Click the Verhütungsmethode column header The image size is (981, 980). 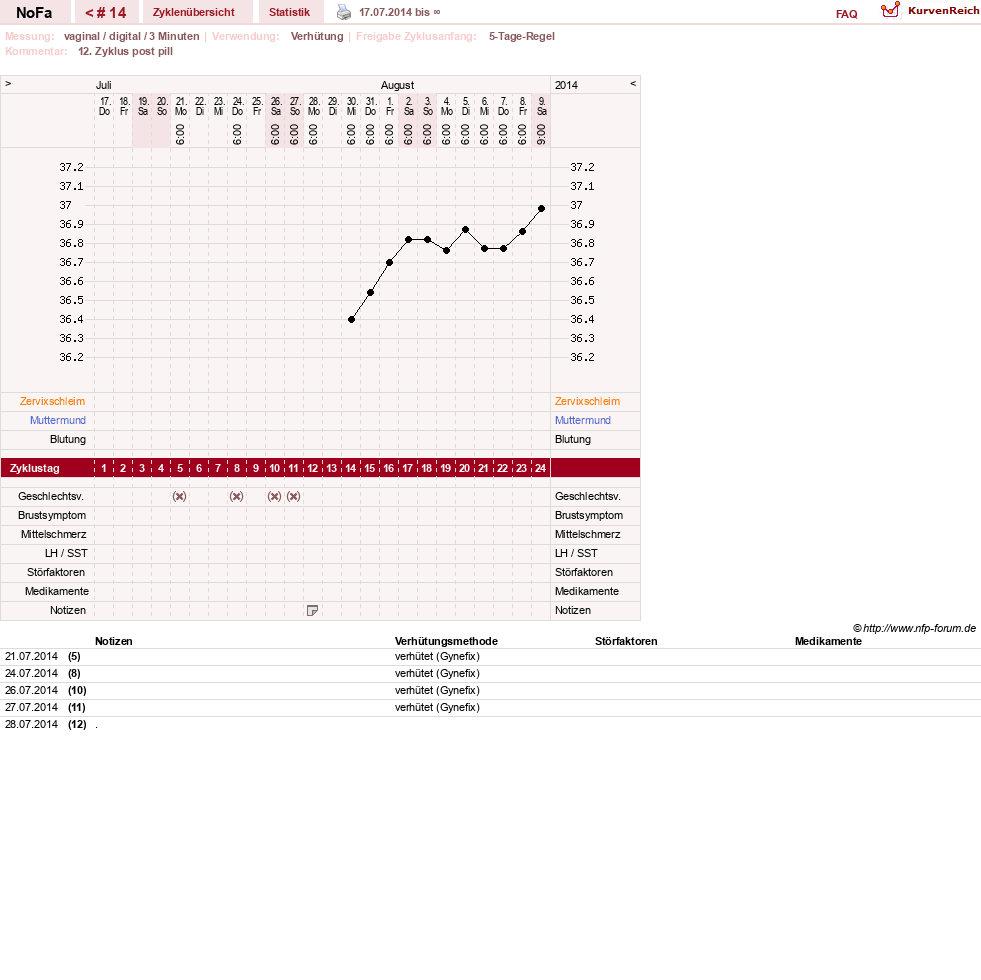point(446,641)
